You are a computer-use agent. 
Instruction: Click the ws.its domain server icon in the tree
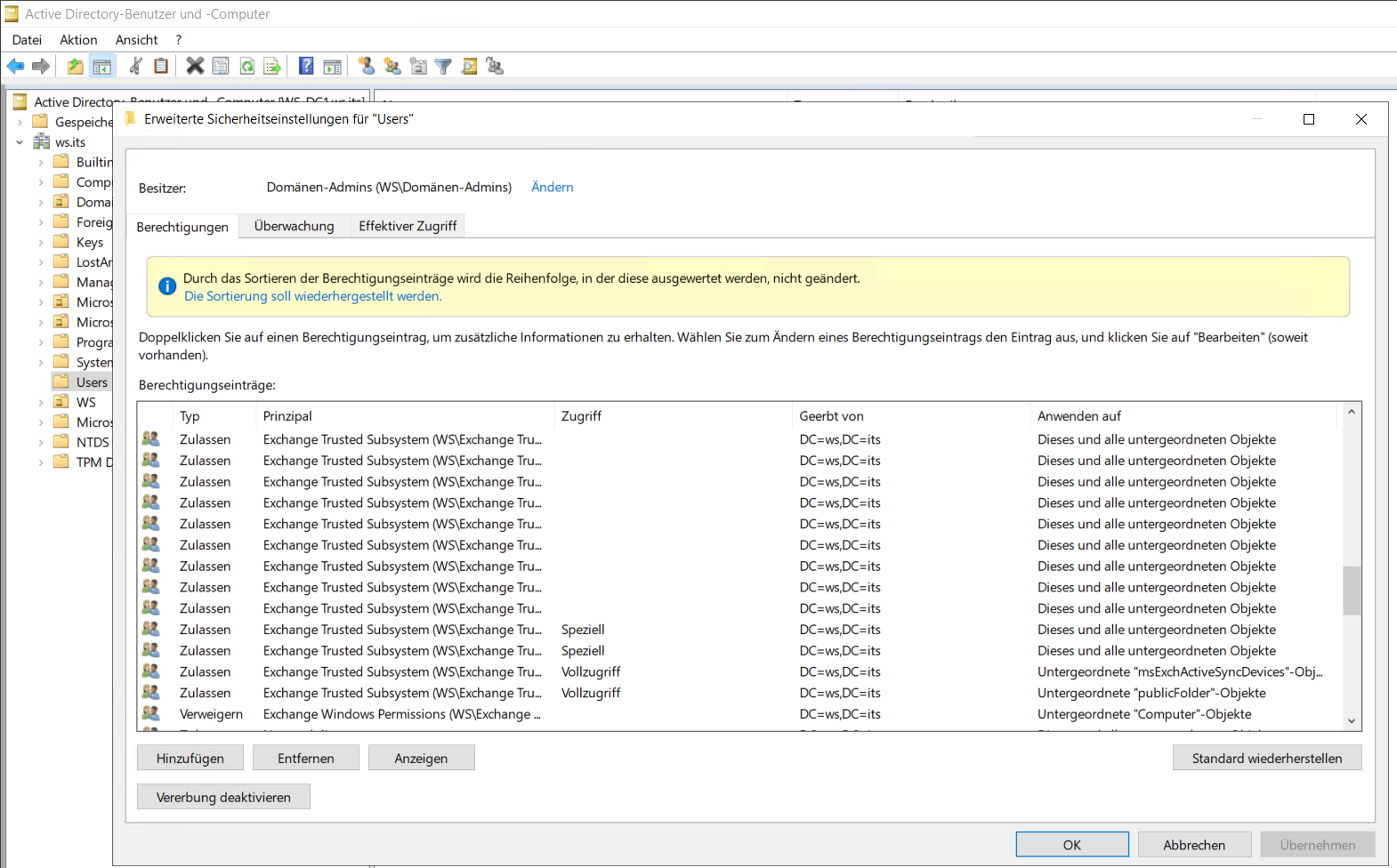[41, 141]
